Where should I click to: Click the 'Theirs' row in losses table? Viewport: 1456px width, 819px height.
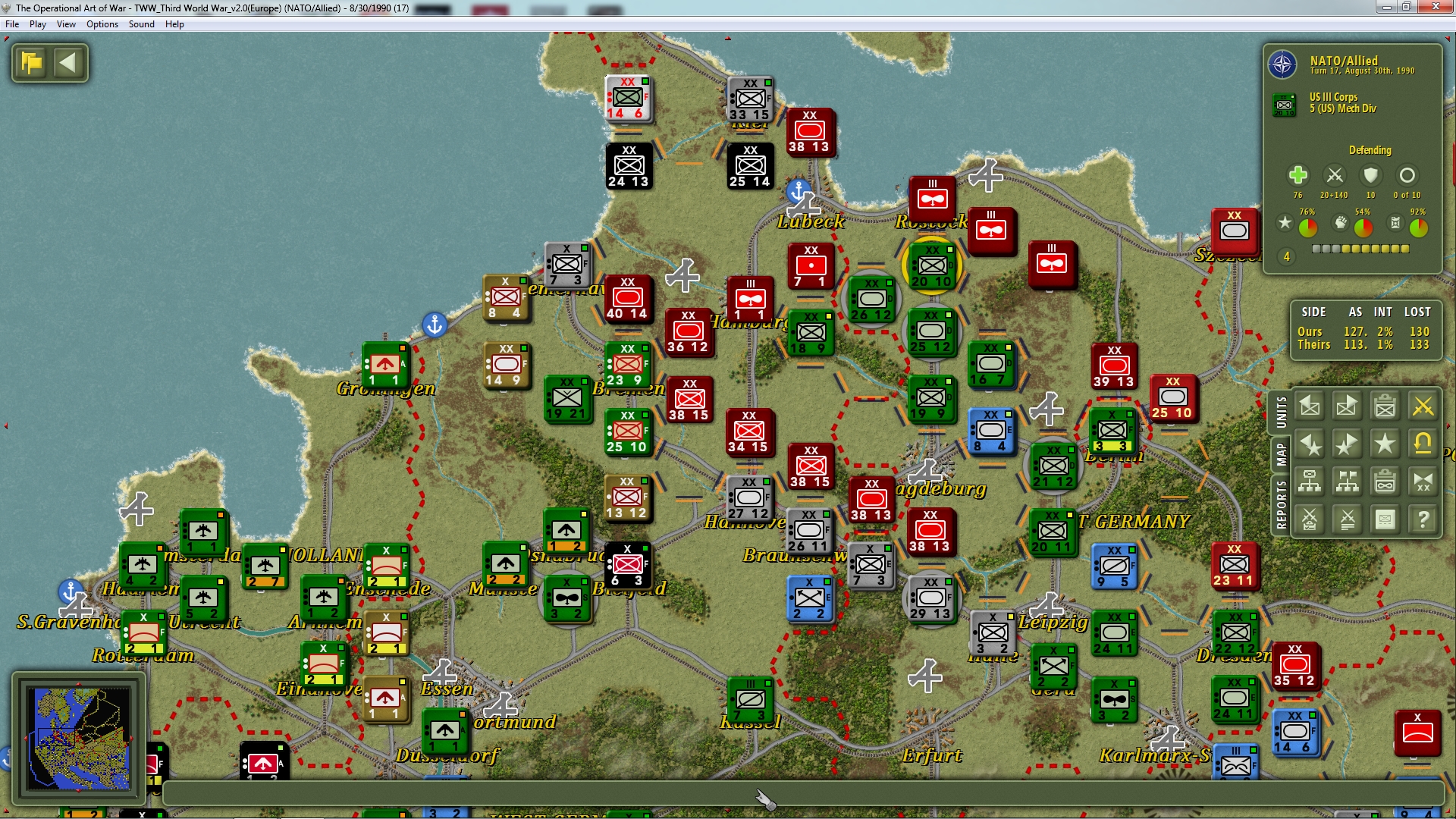pyautogui.click(x=1363, y=344)
